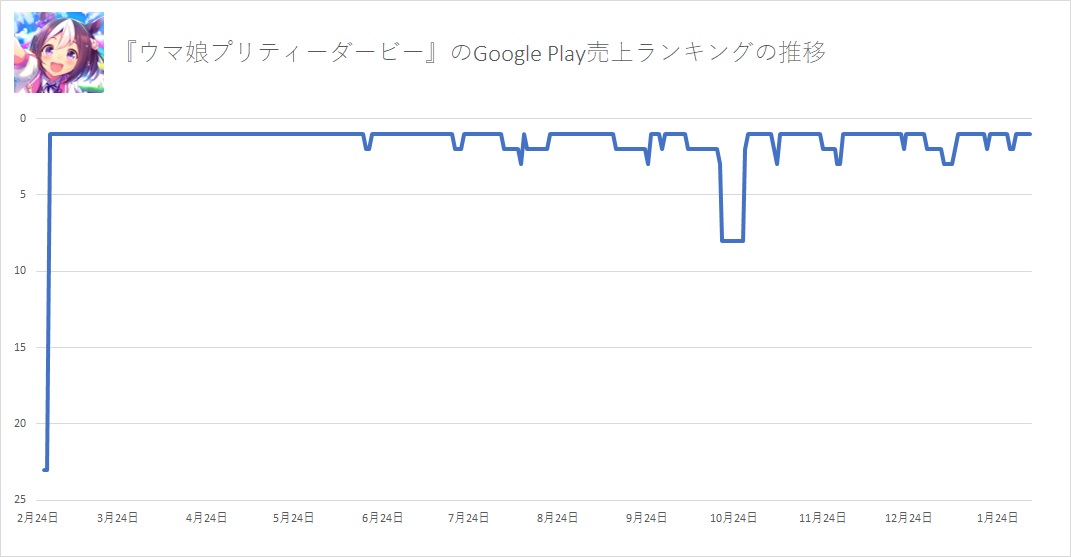Click the 8月24日 date label
The height and width of the screenshot is (557, 1071).
click(x=557, y=517)
